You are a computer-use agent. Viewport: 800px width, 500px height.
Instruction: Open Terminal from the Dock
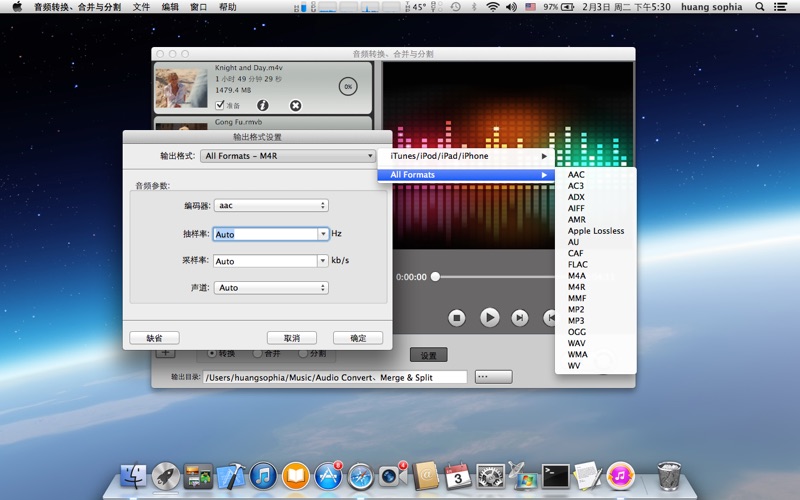[555, 476]
